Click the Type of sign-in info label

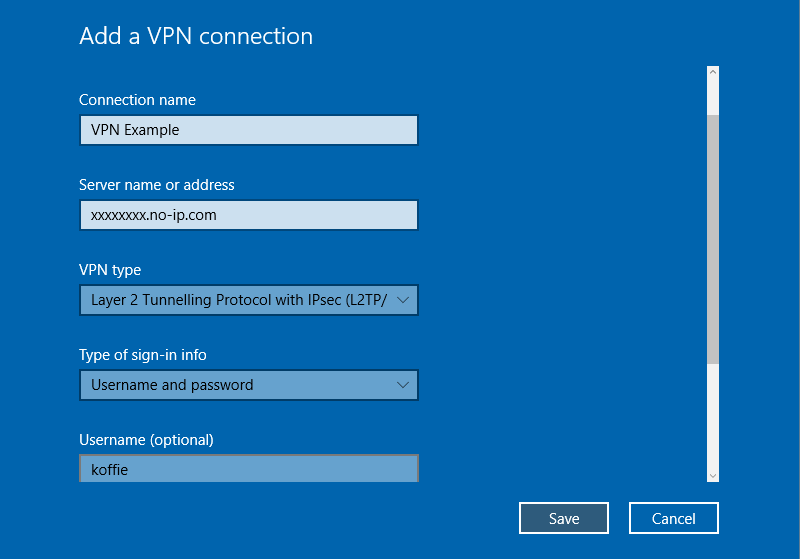[x=143, y=355]
